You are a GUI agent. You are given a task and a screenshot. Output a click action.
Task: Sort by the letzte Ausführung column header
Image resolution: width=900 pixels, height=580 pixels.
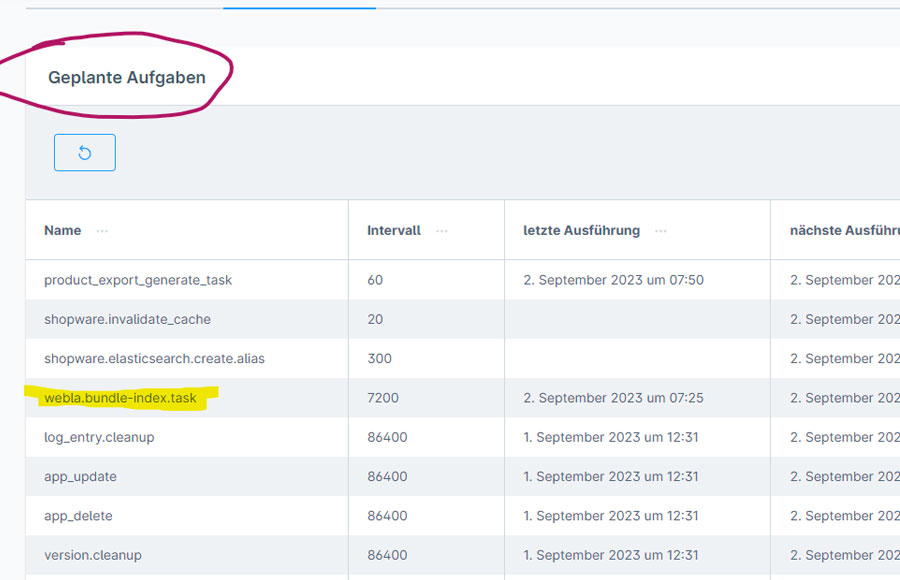tap(581, 231)
